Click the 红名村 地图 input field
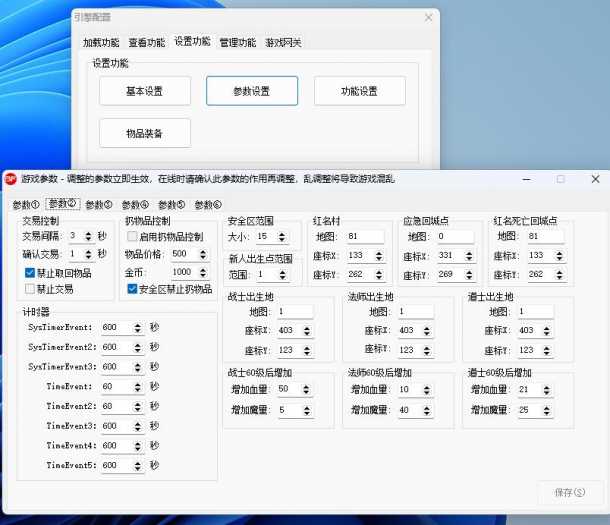610x525 pixels. click(365, 237)
